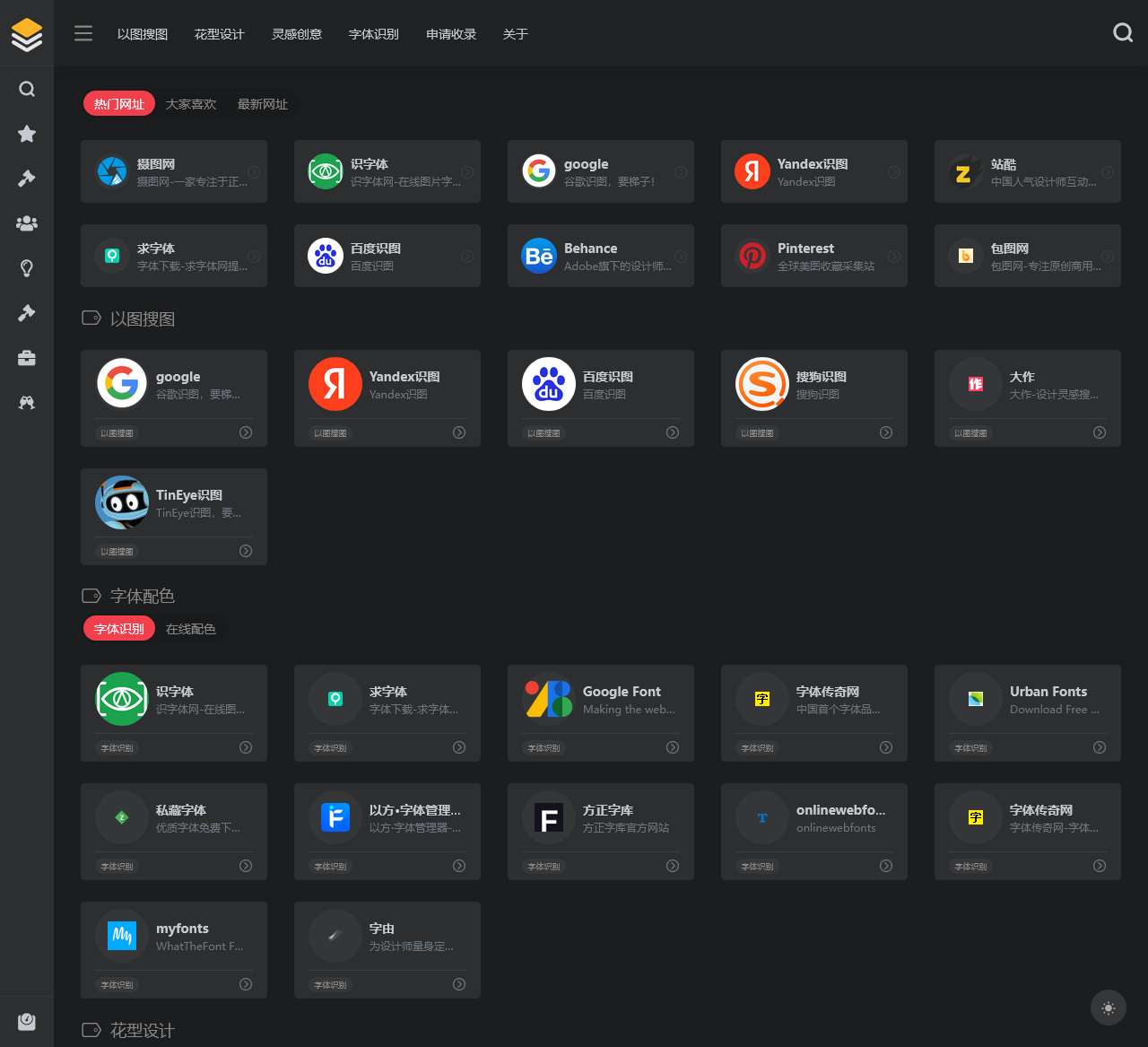Click the 搜狗识图 logo icon
This screenshot has width=1148, height=1047.
point(762,384)
